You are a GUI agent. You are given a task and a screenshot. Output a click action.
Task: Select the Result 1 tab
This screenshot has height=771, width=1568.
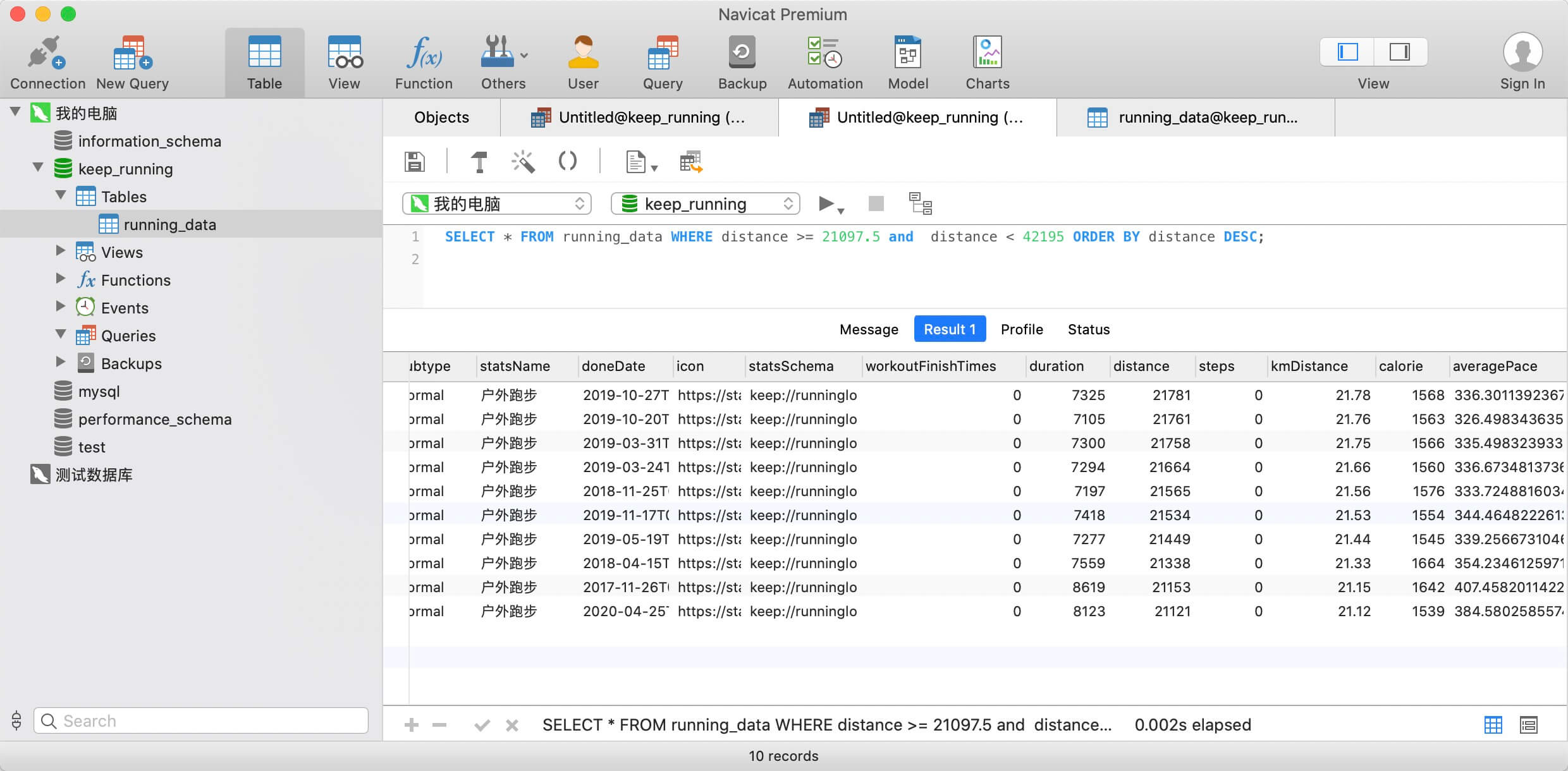[950, 329]
